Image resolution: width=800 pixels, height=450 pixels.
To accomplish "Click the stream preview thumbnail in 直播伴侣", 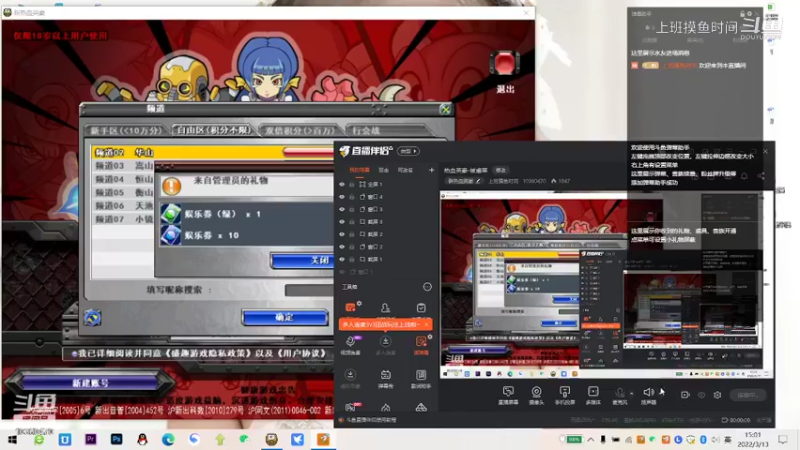I will tap(606, 284).
